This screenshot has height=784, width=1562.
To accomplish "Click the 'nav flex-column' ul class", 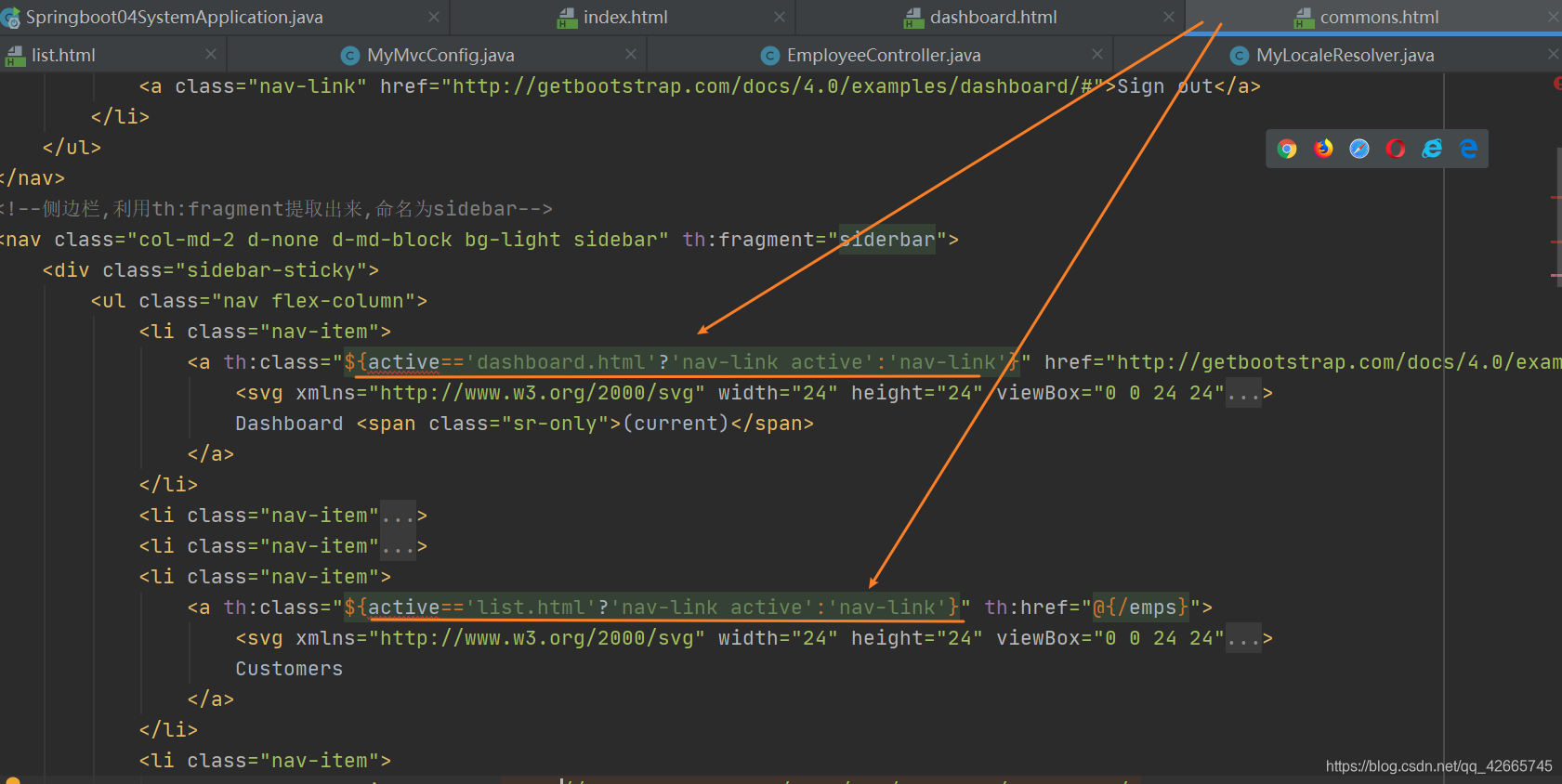I will (313, 301).
